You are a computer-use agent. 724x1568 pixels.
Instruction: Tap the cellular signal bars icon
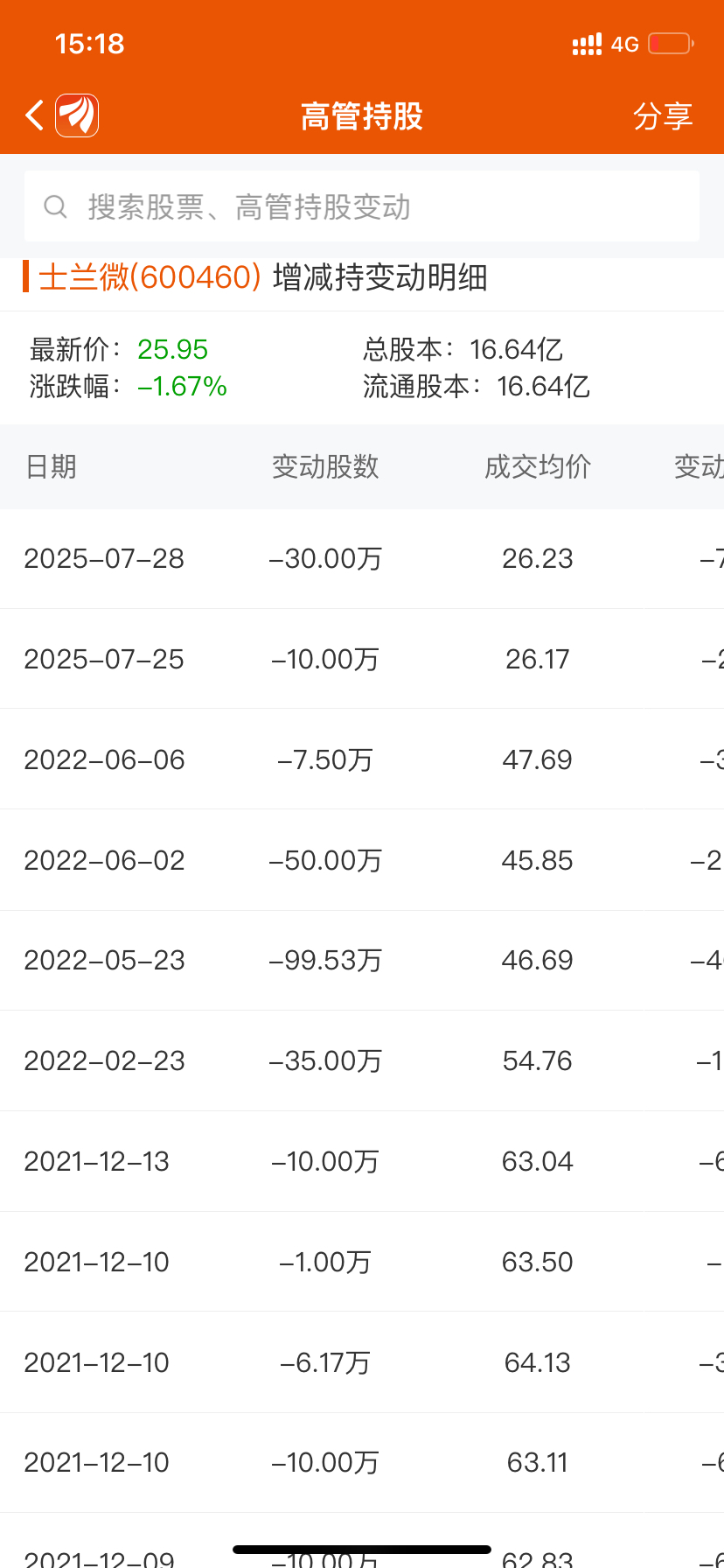point(587,45)
